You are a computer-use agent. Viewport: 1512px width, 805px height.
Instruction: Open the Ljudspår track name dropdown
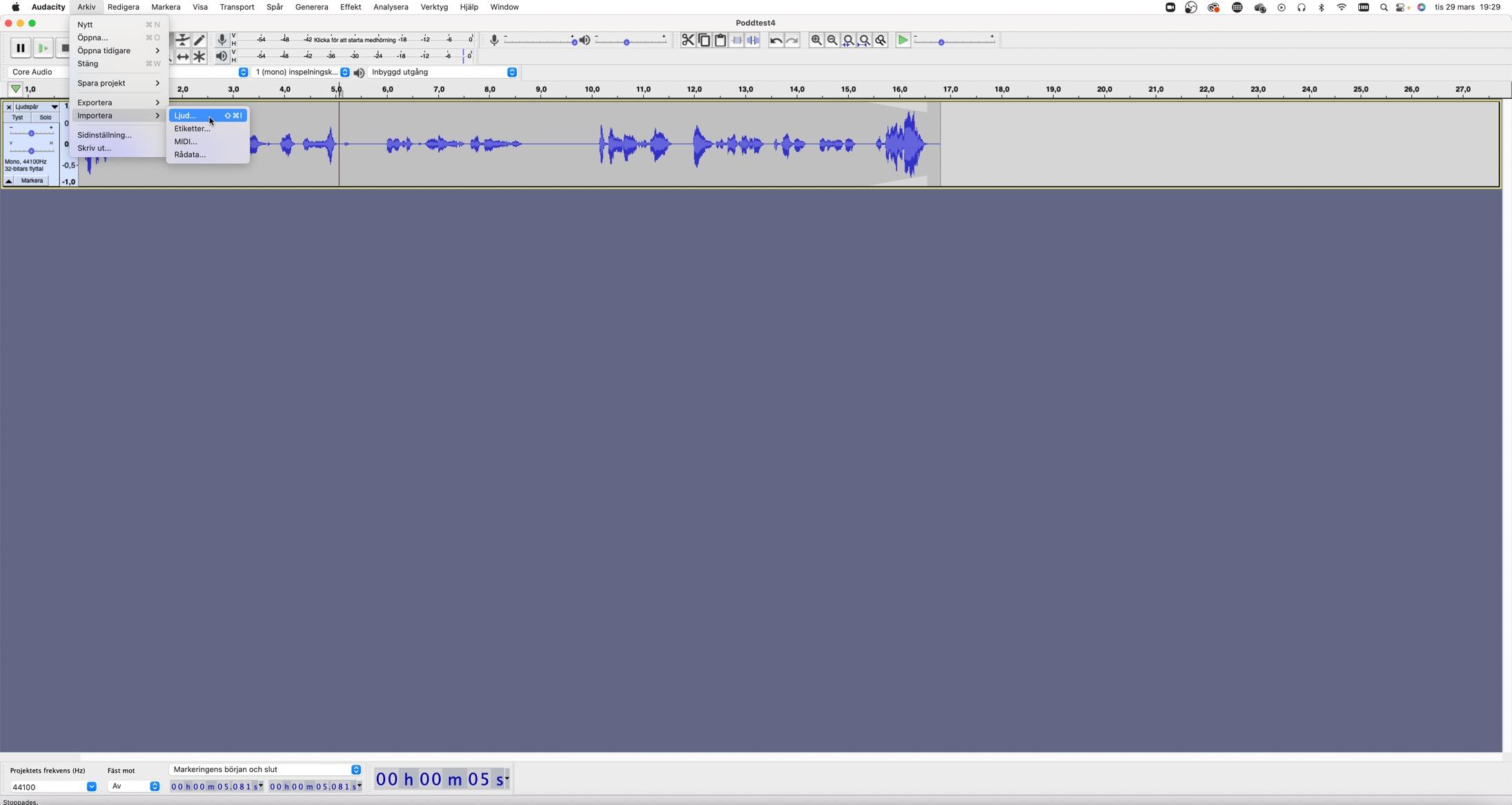pos(36,108)
